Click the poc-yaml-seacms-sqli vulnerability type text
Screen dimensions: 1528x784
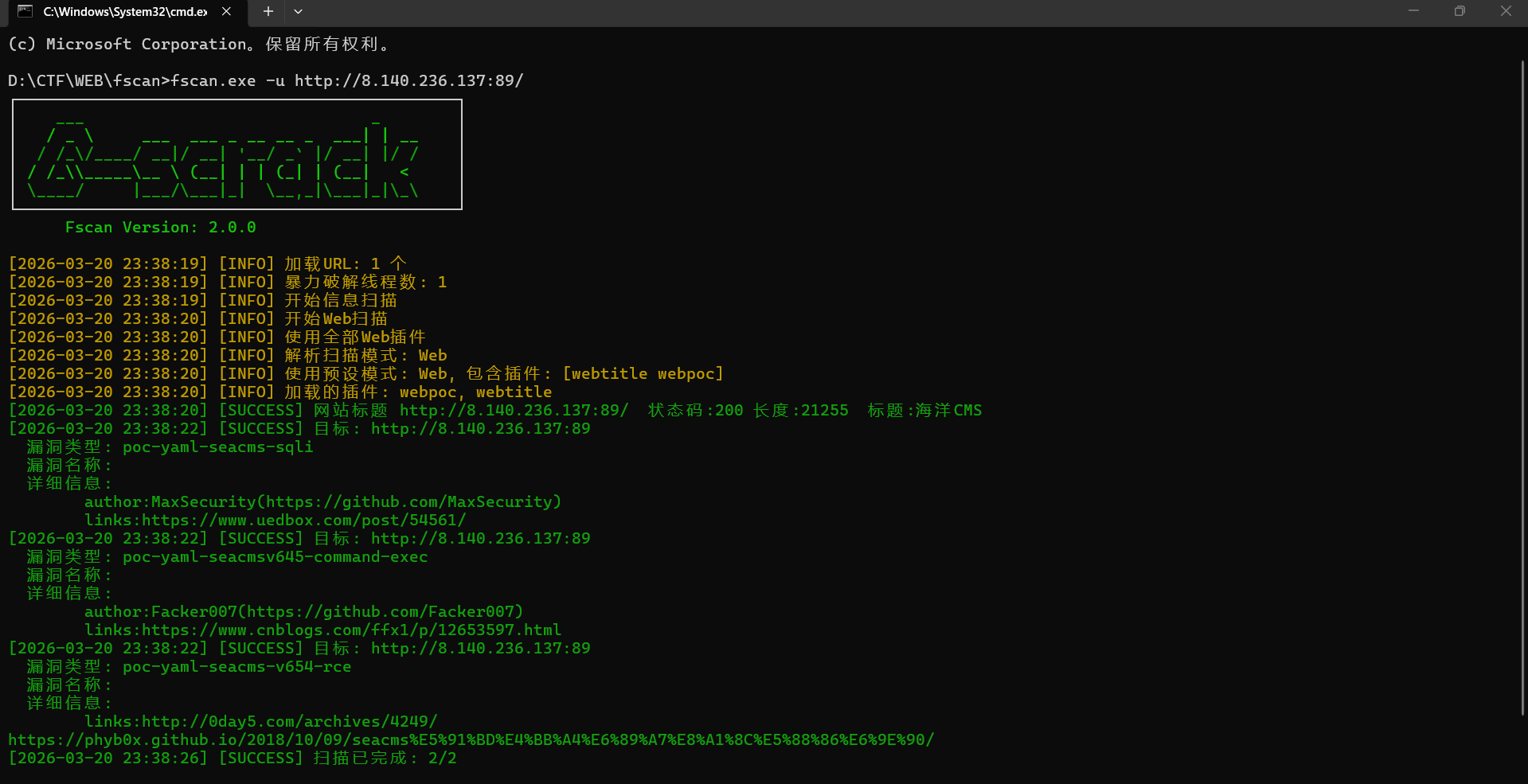click(x=217, y=447)
